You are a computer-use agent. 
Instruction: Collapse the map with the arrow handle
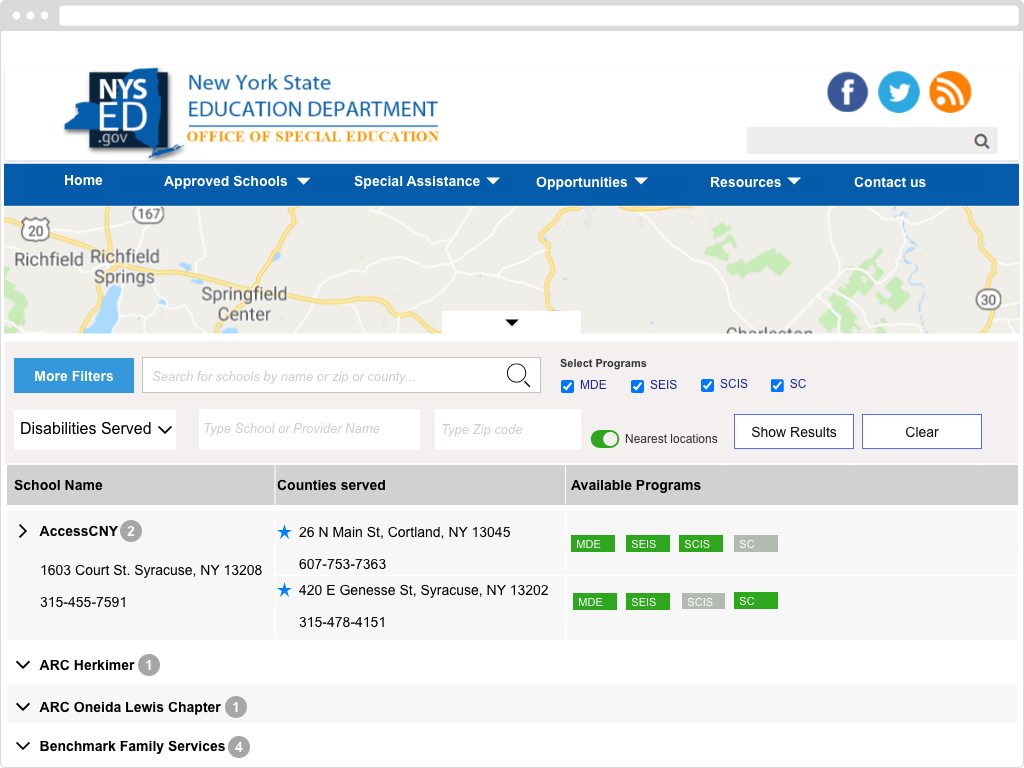512,322
